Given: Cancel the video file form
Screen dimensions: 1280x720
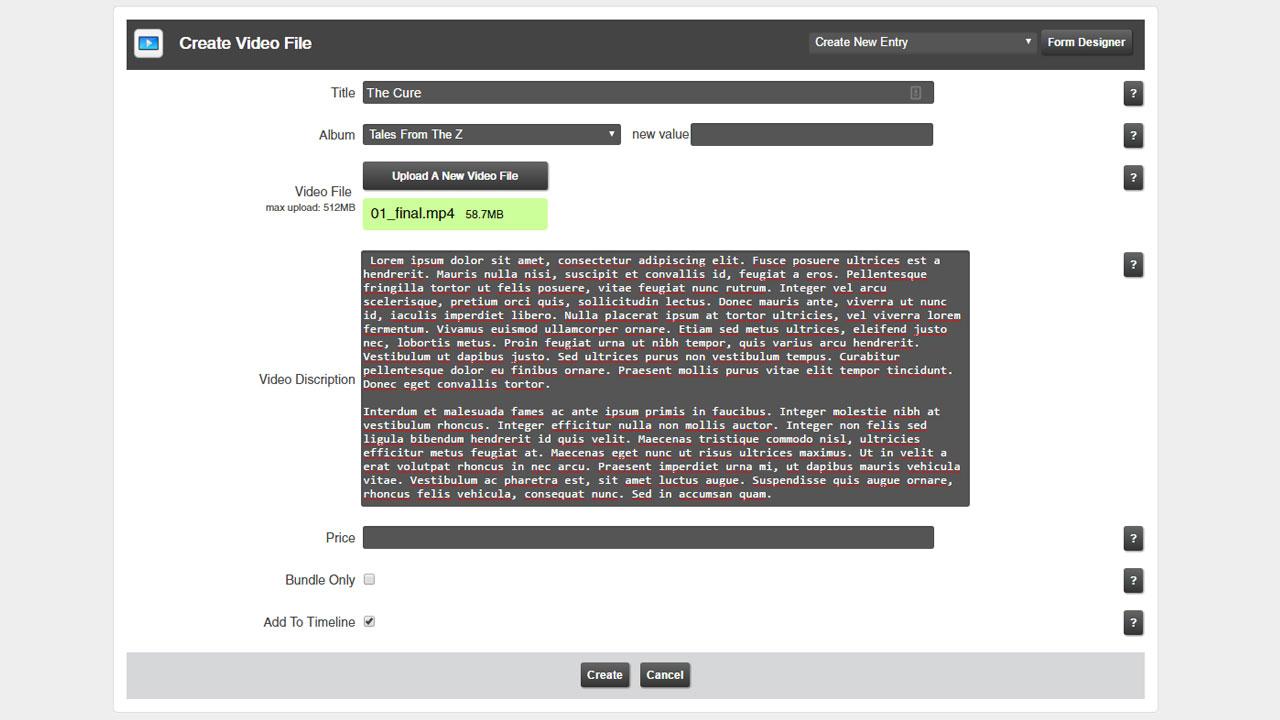Looking at the screenshot, I should click(x=665, y=675).
